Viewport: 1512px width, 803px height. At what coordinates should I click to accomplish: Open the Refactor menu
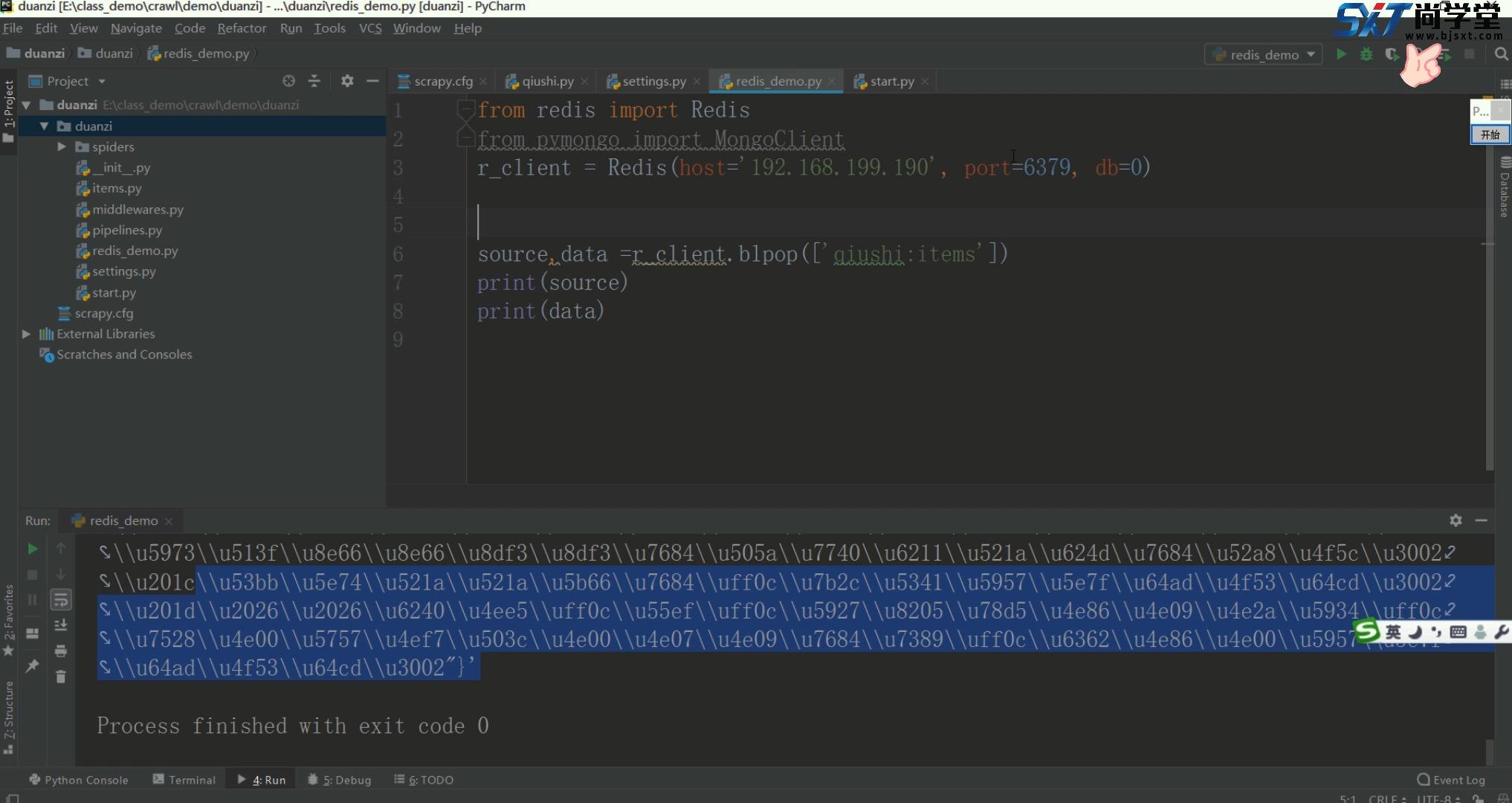pyautogui.click(x=242, y=28)
